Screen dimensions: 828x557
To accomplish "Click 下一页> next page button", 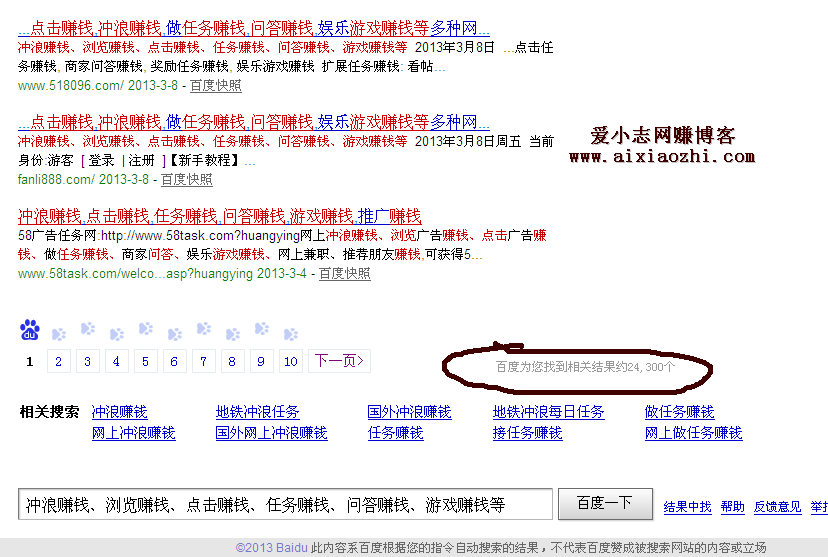I will point(340,361).
